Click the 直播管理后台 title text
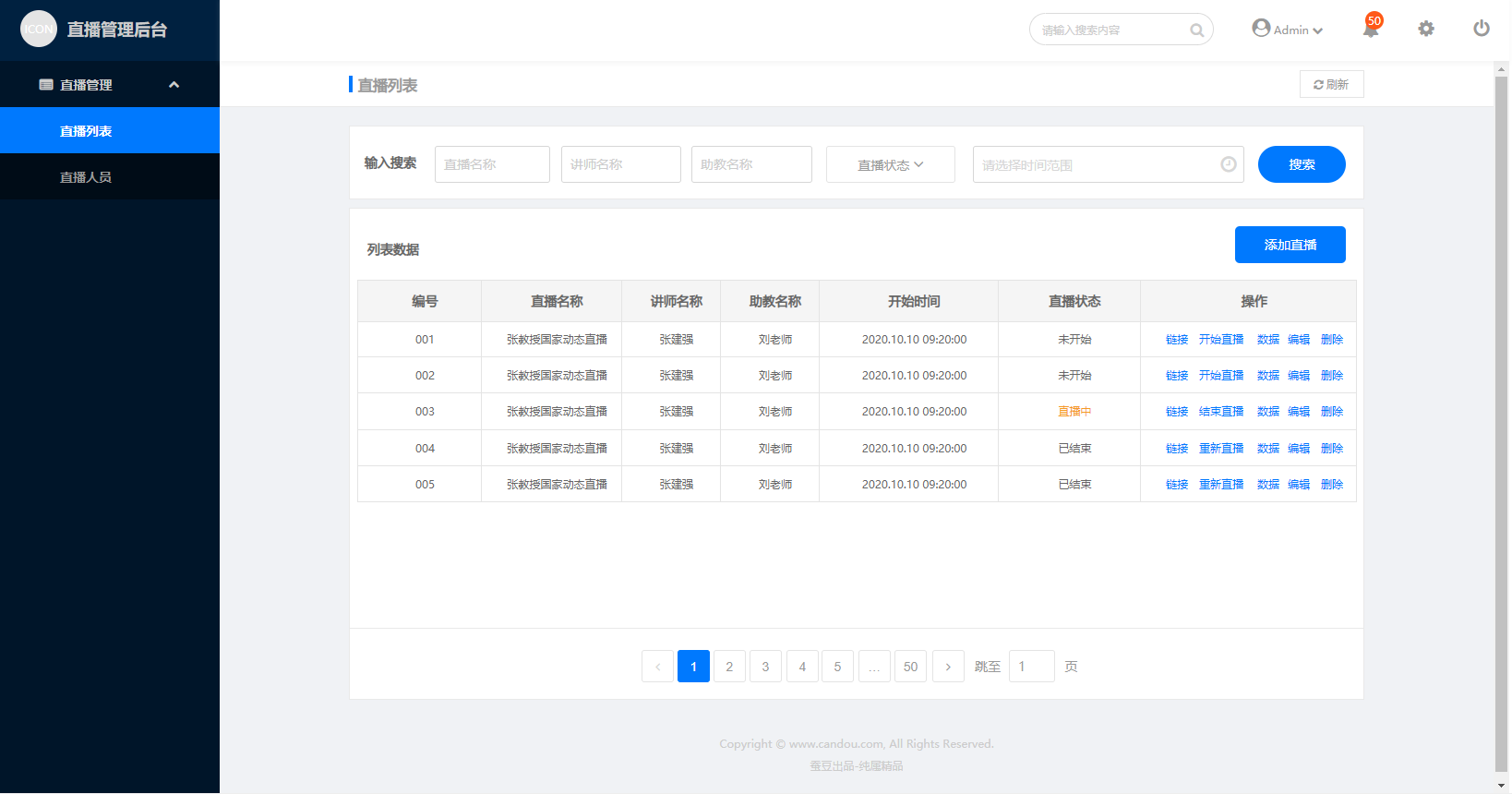 click(117, 30)
